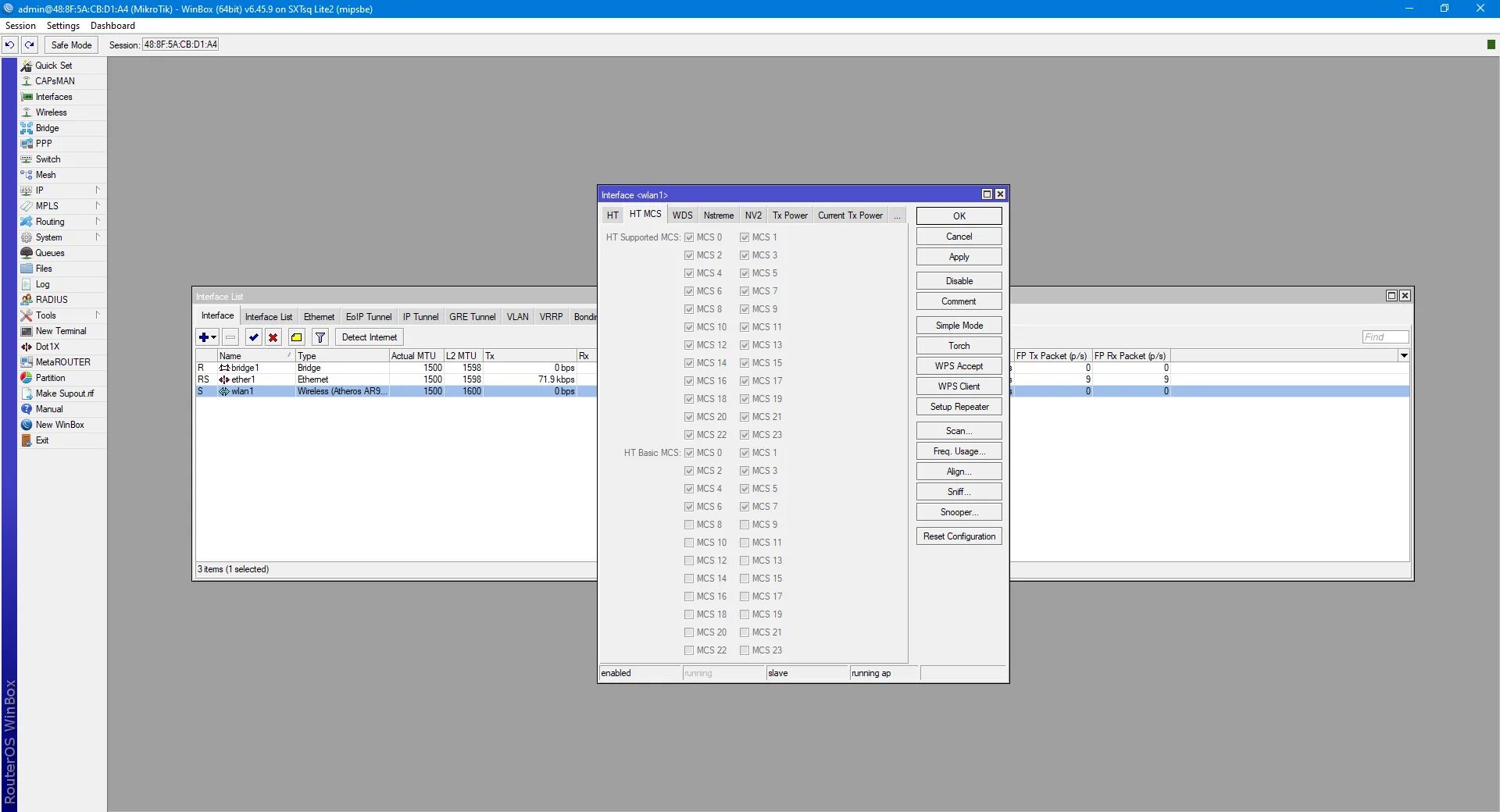Open the Add interface dropdown (plus button)

(x=207, y=337)
